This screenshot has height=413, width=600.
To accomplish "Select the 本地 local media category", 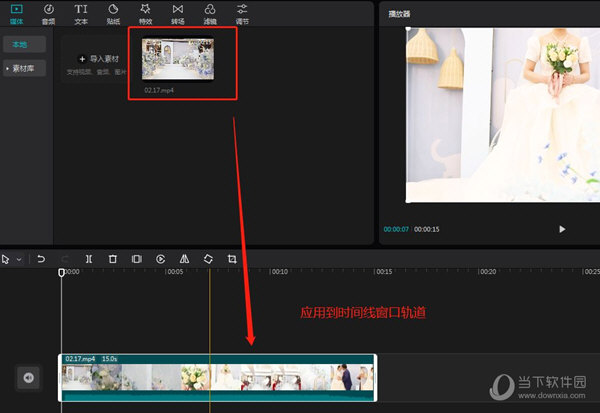I will point(24,45).
